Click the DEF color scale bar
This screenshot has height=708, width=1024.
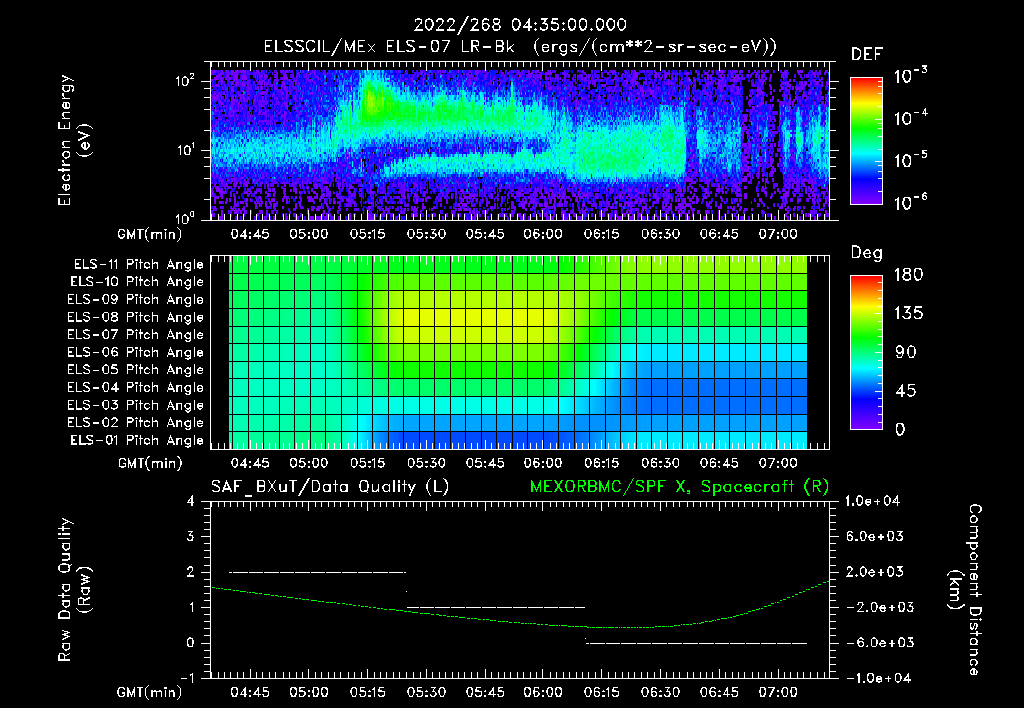pyautogui.click(x=866, y=140)
